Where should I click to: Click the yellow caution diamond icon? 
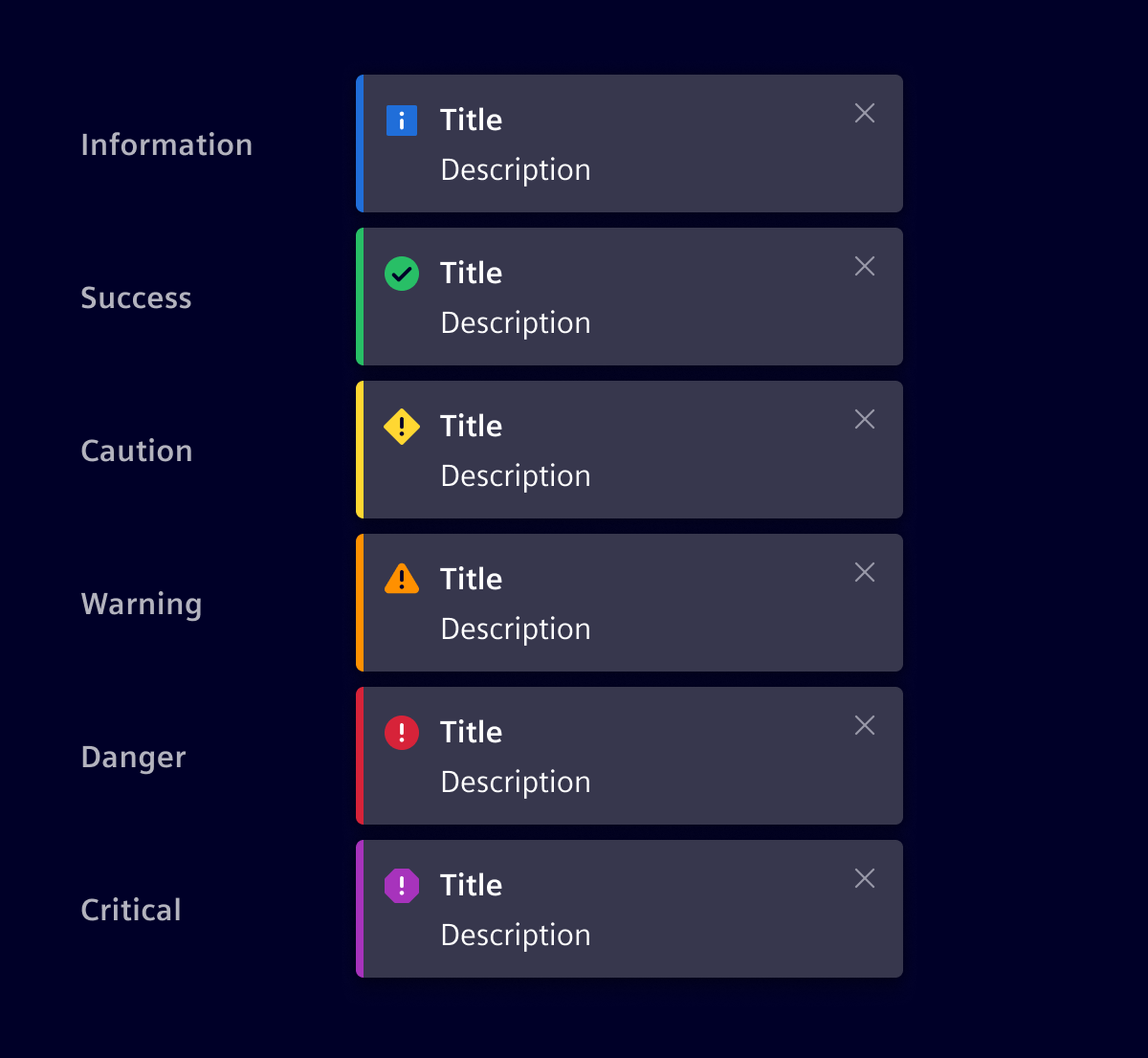pyautogui.click(x=402, y=427)
